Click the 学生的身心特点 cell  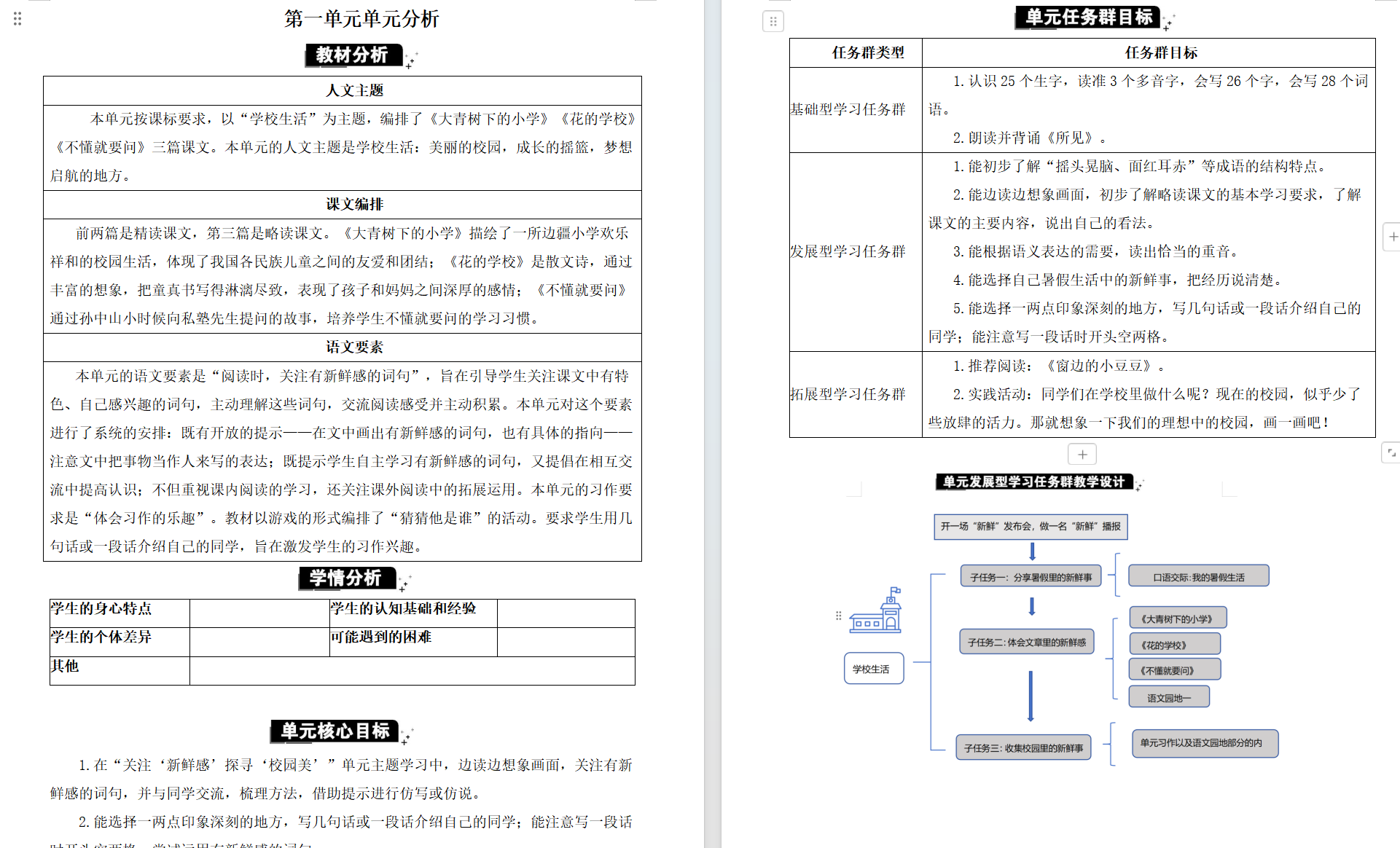click(x=120, y=613)
